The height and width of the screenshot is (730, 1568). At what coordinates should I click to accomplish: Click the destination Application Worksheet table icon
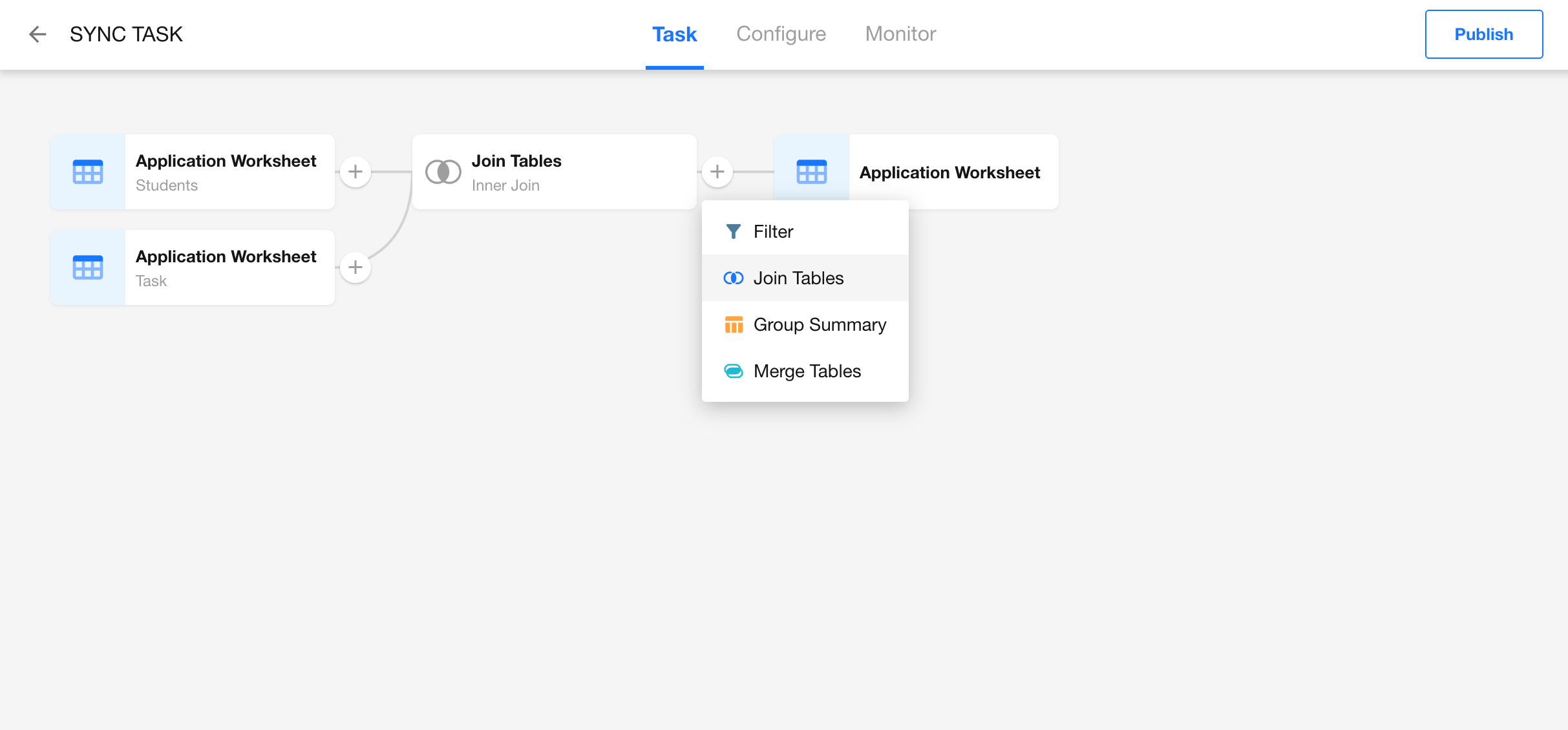[x=812, y=172]
